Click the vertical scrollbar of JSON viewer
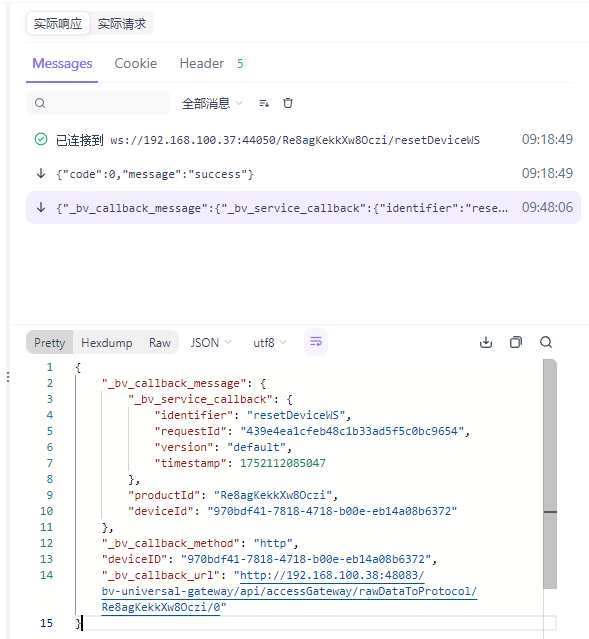The image size is (589, 639). pos(550,474)
